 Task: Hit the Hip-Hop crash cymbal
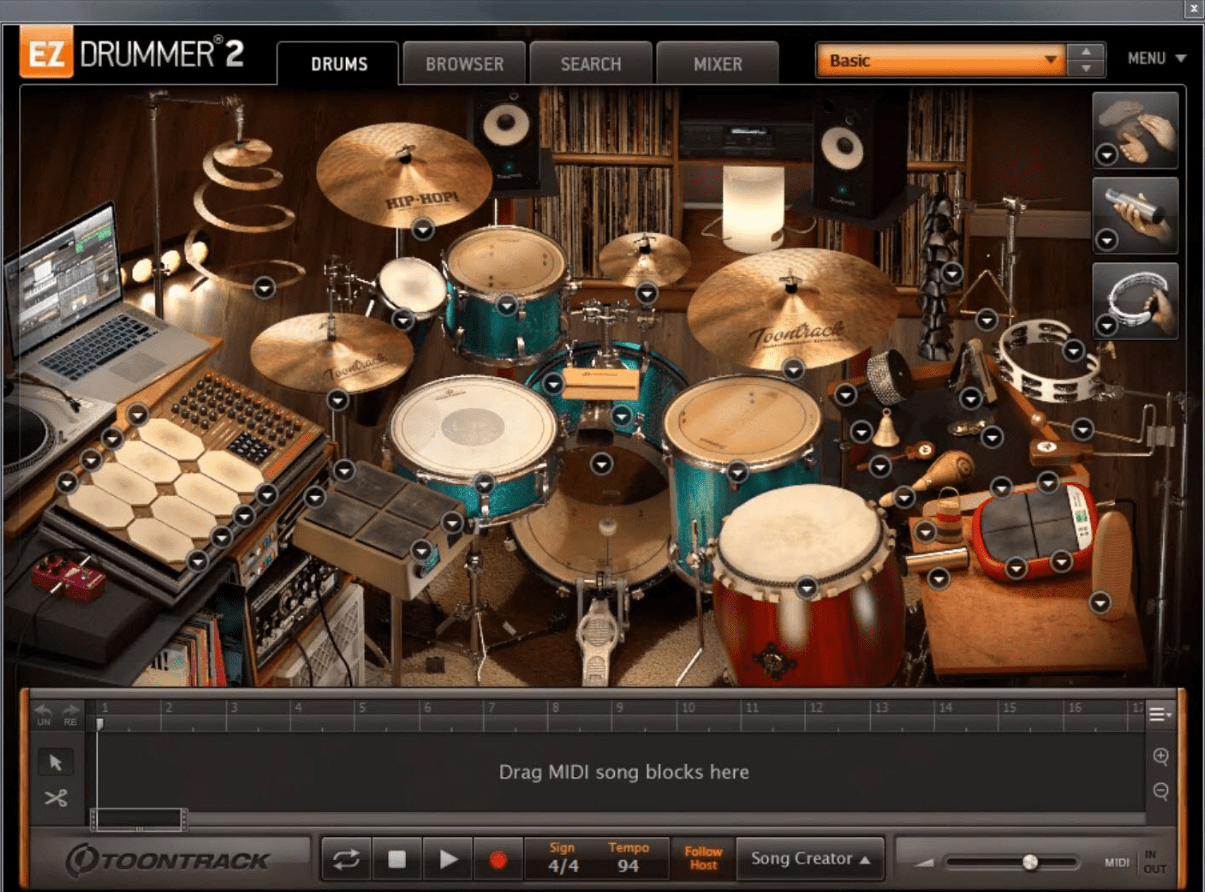tap(404, 176)
